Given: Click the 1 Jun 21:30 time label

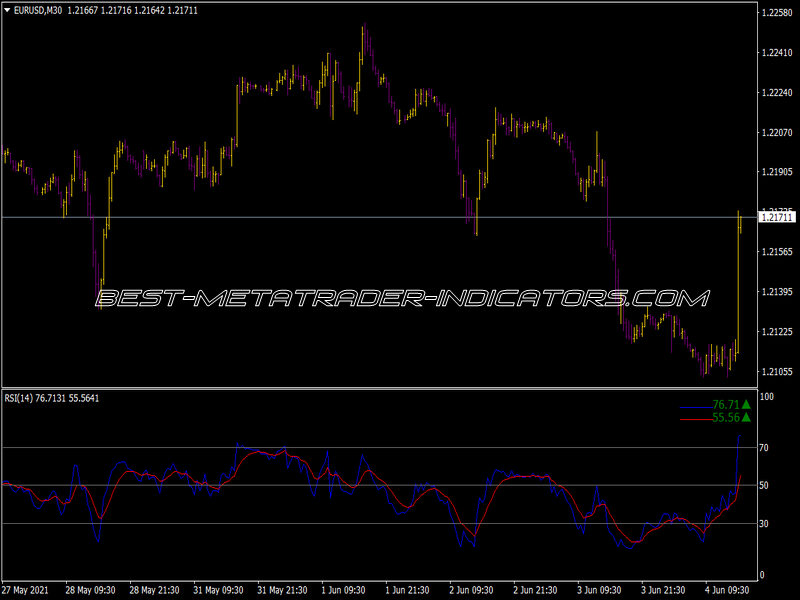Looking at the screenshot, I should click(x=408, y=590).
